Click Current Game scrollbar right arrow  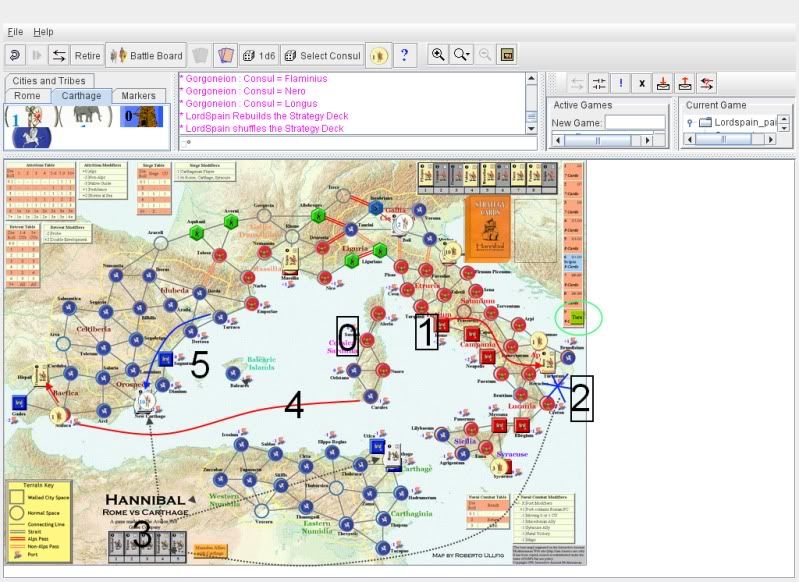point(771,139)
